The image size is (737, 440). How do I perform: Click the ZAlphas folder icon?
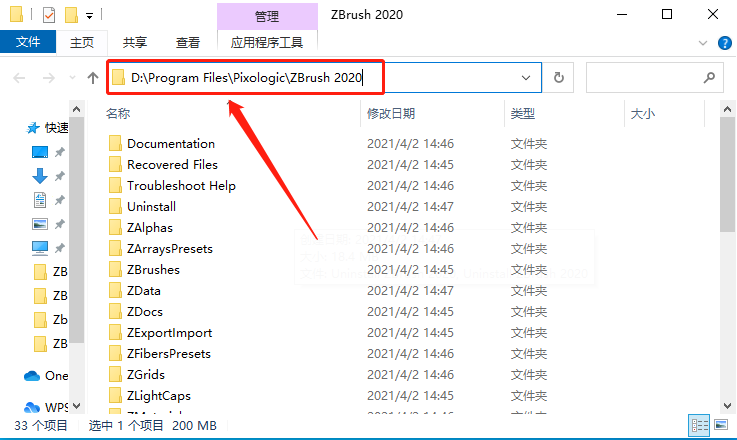coord(115,228)
